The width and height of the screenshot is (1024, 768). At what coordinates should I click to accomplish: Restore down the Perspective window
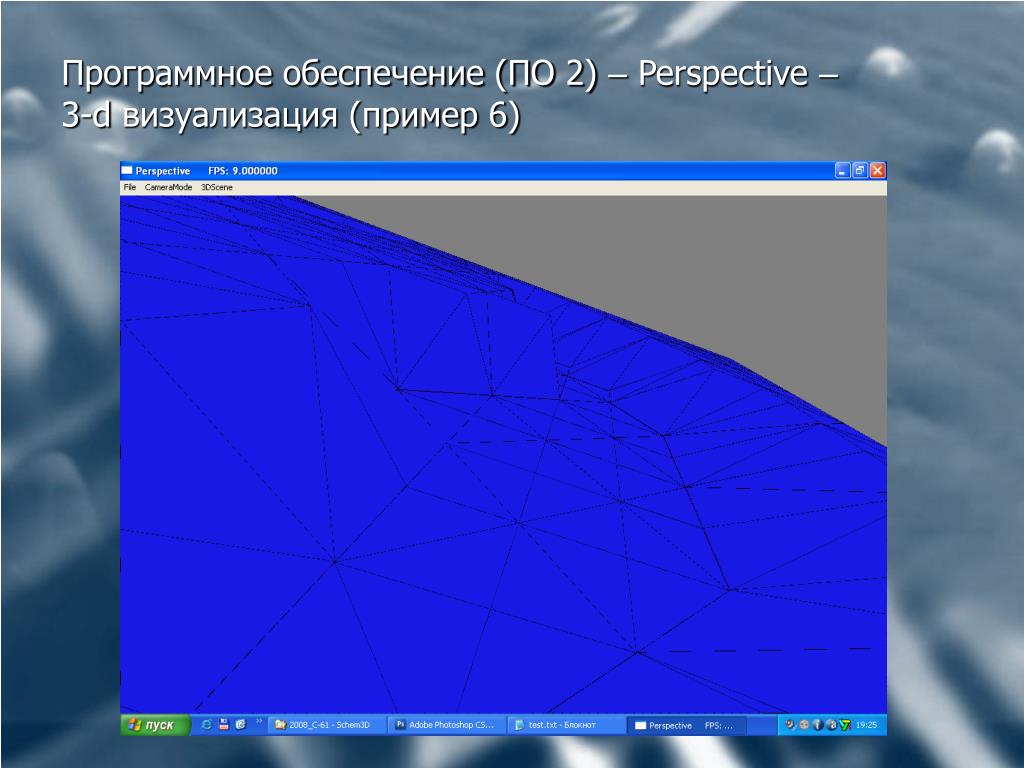860,171
